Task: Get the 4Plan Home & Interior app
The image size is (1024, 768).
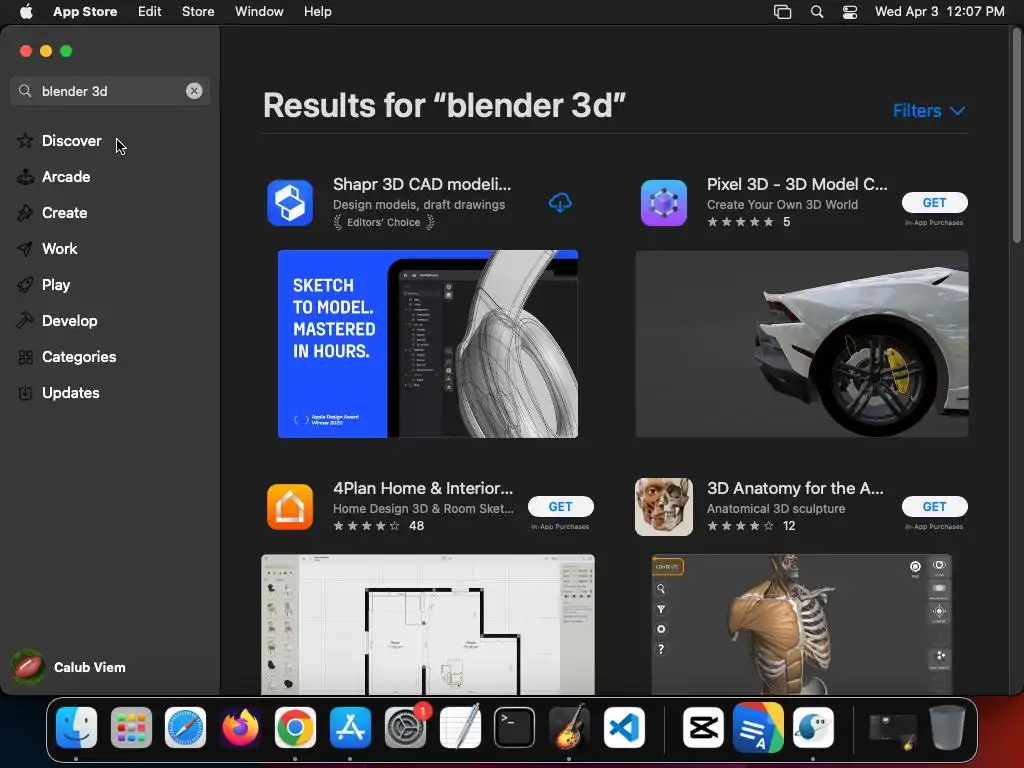Action: tap(560, 506)
